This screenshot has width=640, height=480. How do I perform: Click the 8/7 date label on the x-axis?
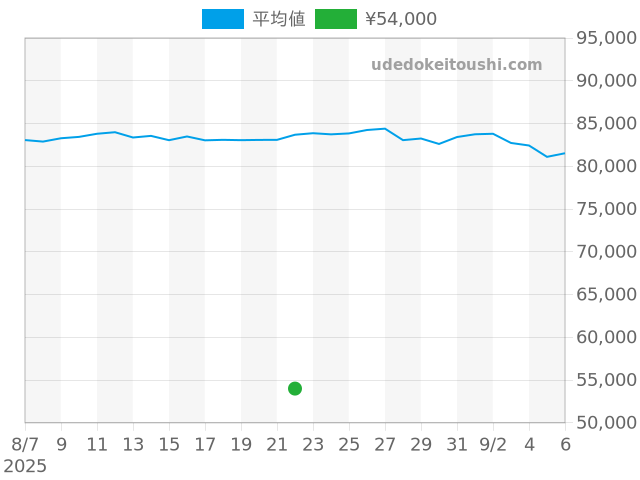tap(25, 444)
